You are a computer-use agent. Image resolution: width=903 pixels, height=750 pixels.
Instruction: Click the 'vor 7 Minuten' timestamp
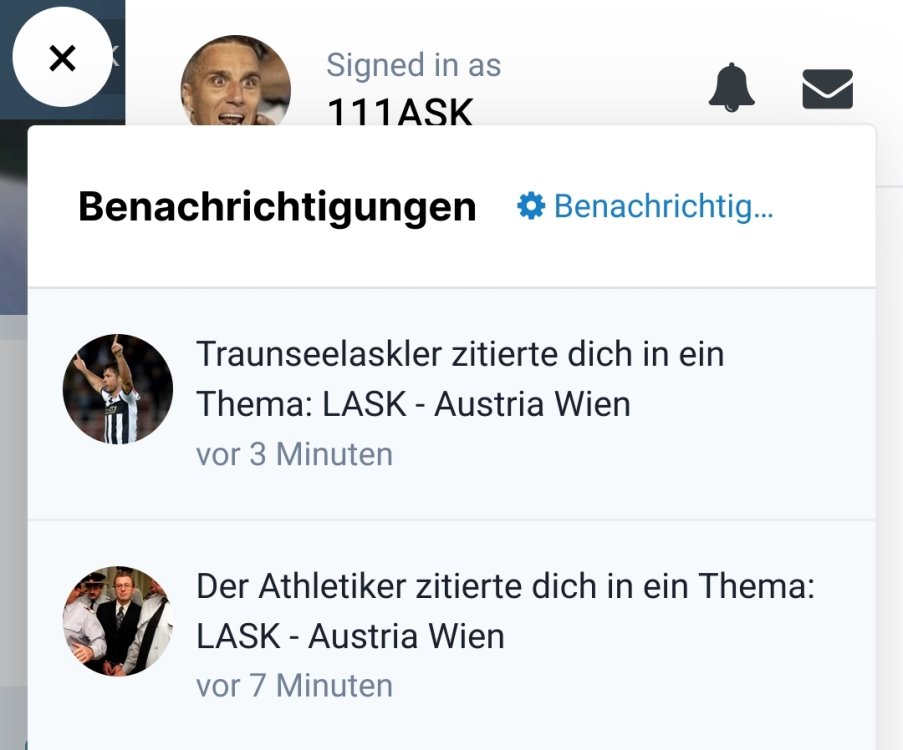(294, 686)
